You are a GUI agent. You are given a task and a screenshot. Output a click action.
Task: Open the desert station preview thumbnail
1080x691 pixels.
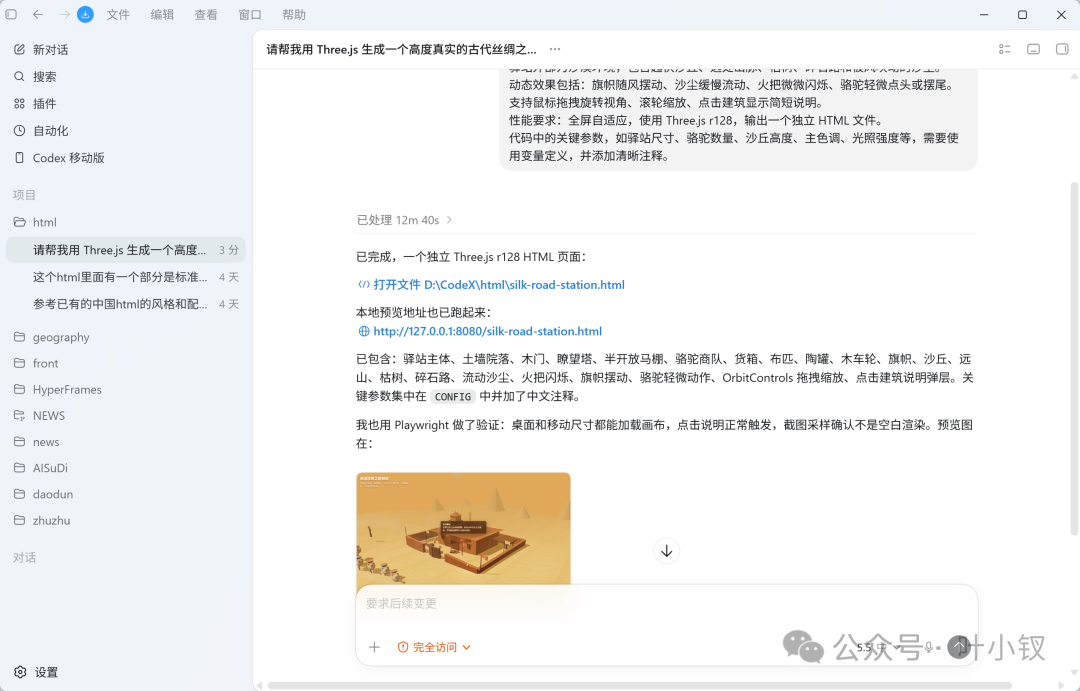[x=464, y=528]
